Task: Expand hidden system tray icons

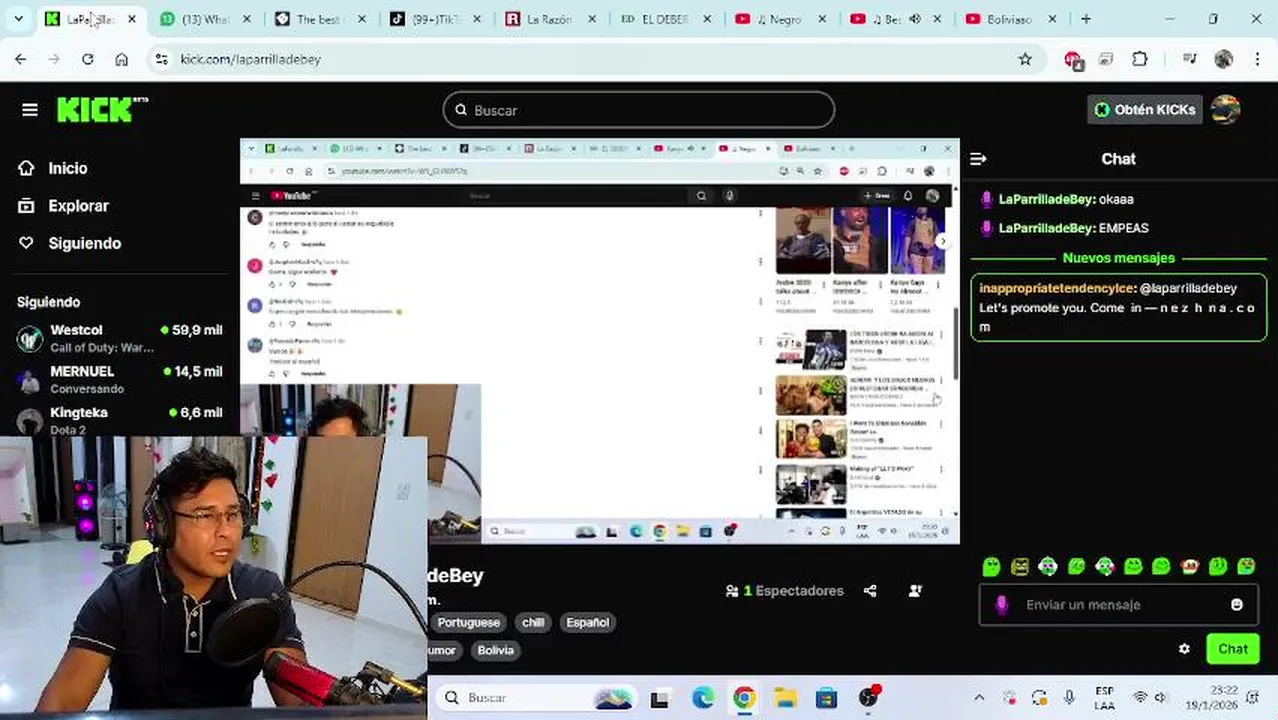Action: pyautogui.click(x=979, y=698)
